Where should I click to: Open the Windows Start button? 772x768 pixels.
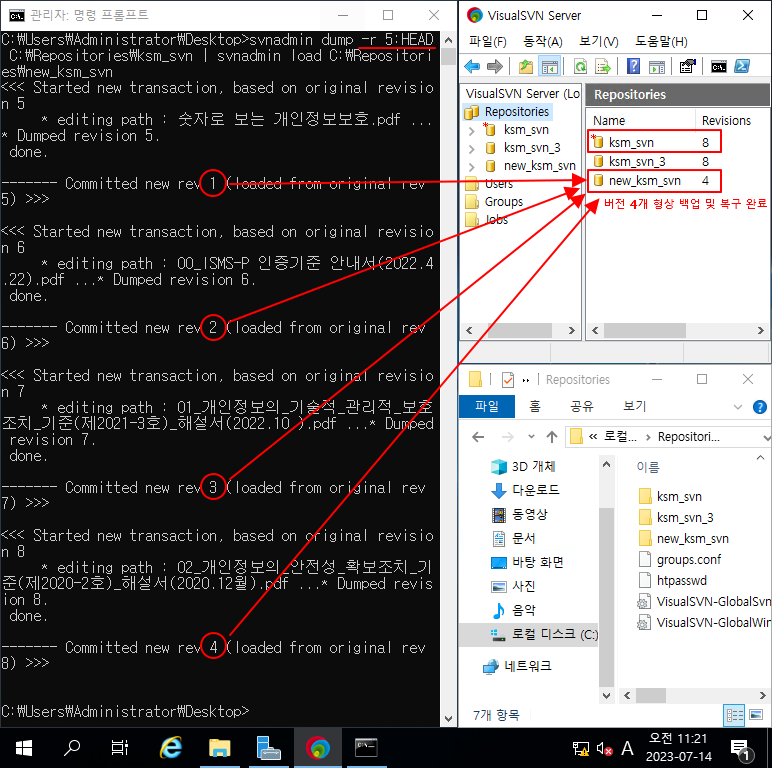click(24, 748)
